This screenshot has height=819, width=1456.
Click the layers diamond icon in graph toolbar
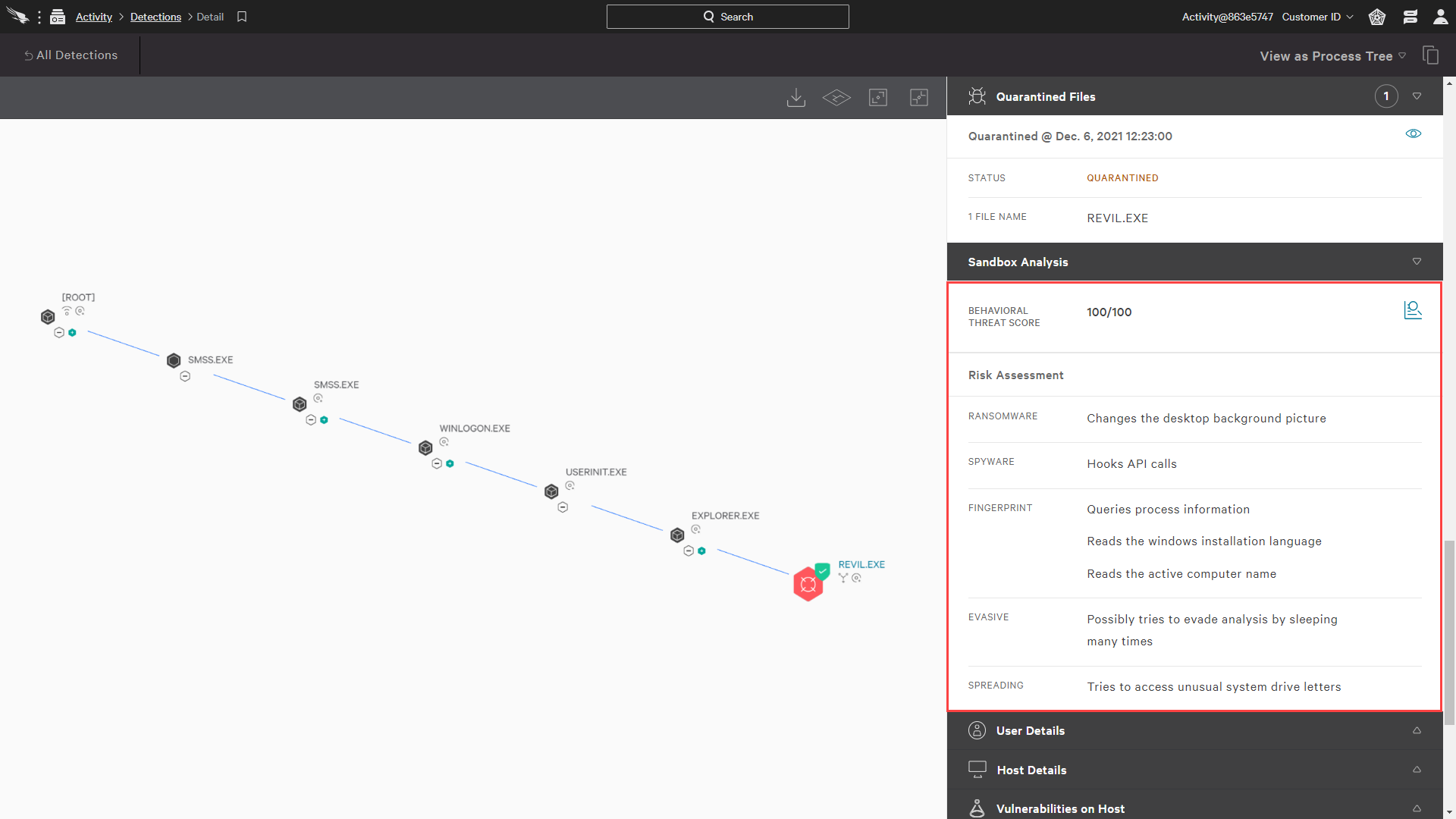pos(836,97)
